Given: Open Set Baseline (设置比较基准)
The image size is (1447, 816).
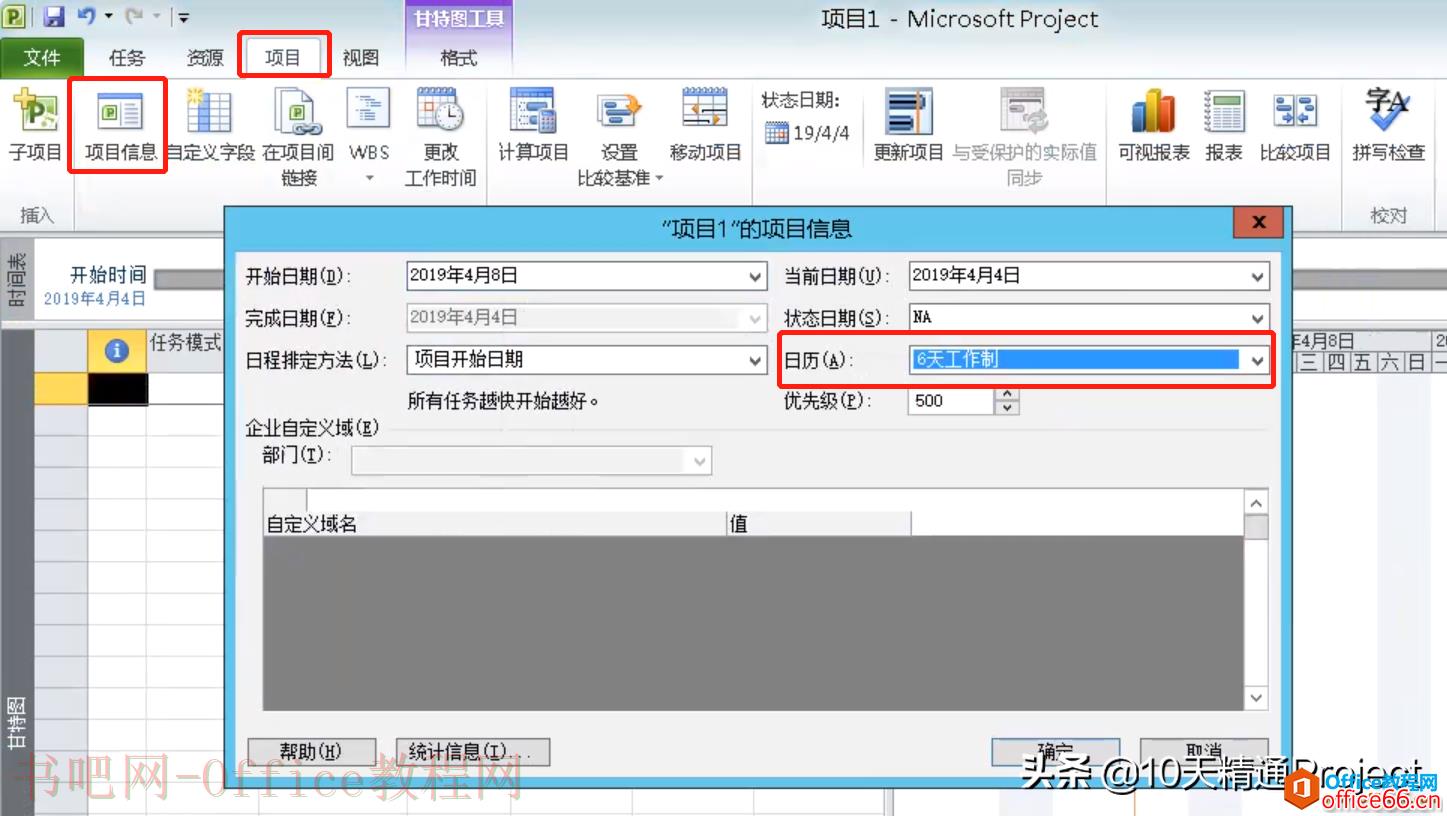Looking at the screenshot, I should pyautogui.click(x=619, y=138).
